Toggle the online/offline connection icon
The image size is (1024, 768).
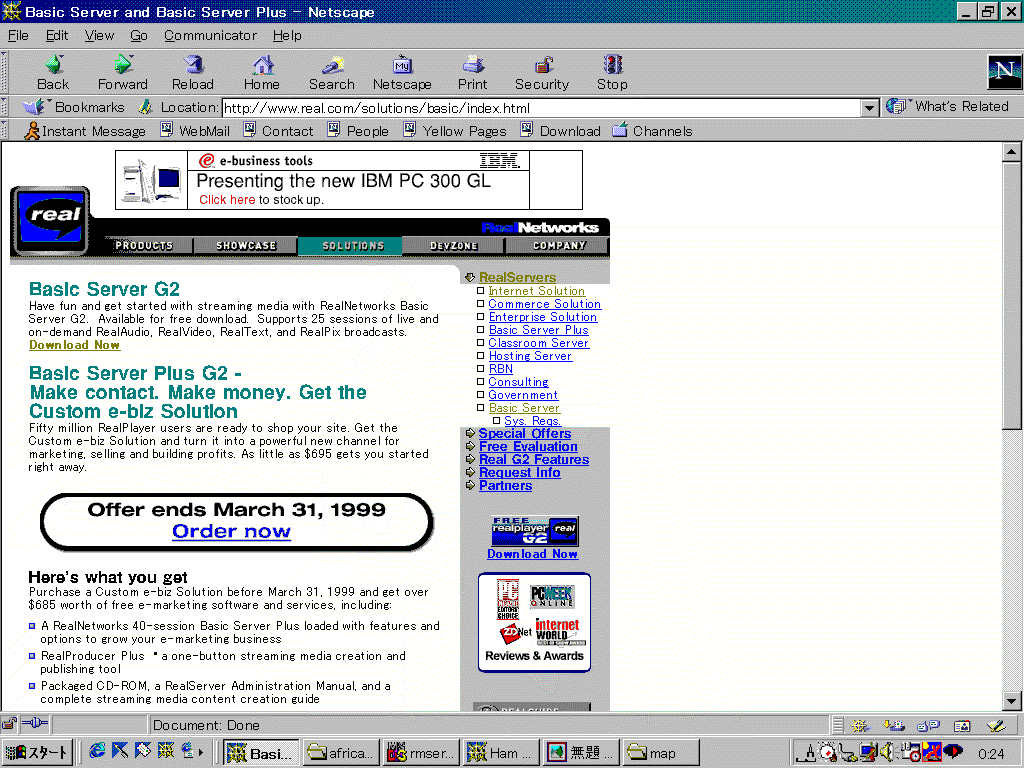click(35, 724)
